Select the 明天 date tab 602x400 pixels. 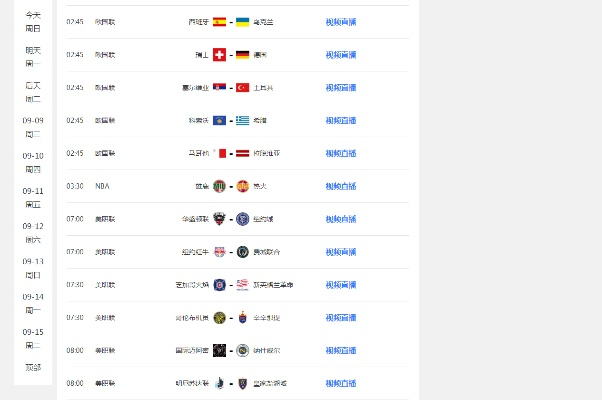pos(33,56)
